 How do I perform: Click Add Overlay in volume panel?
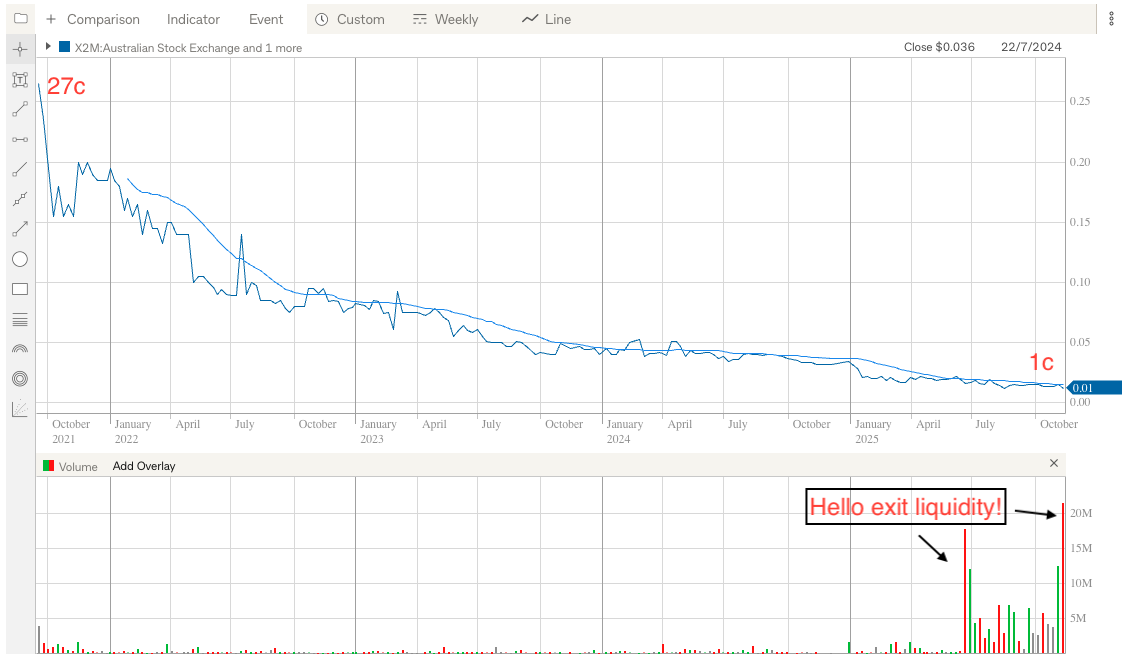pos(144,466)
